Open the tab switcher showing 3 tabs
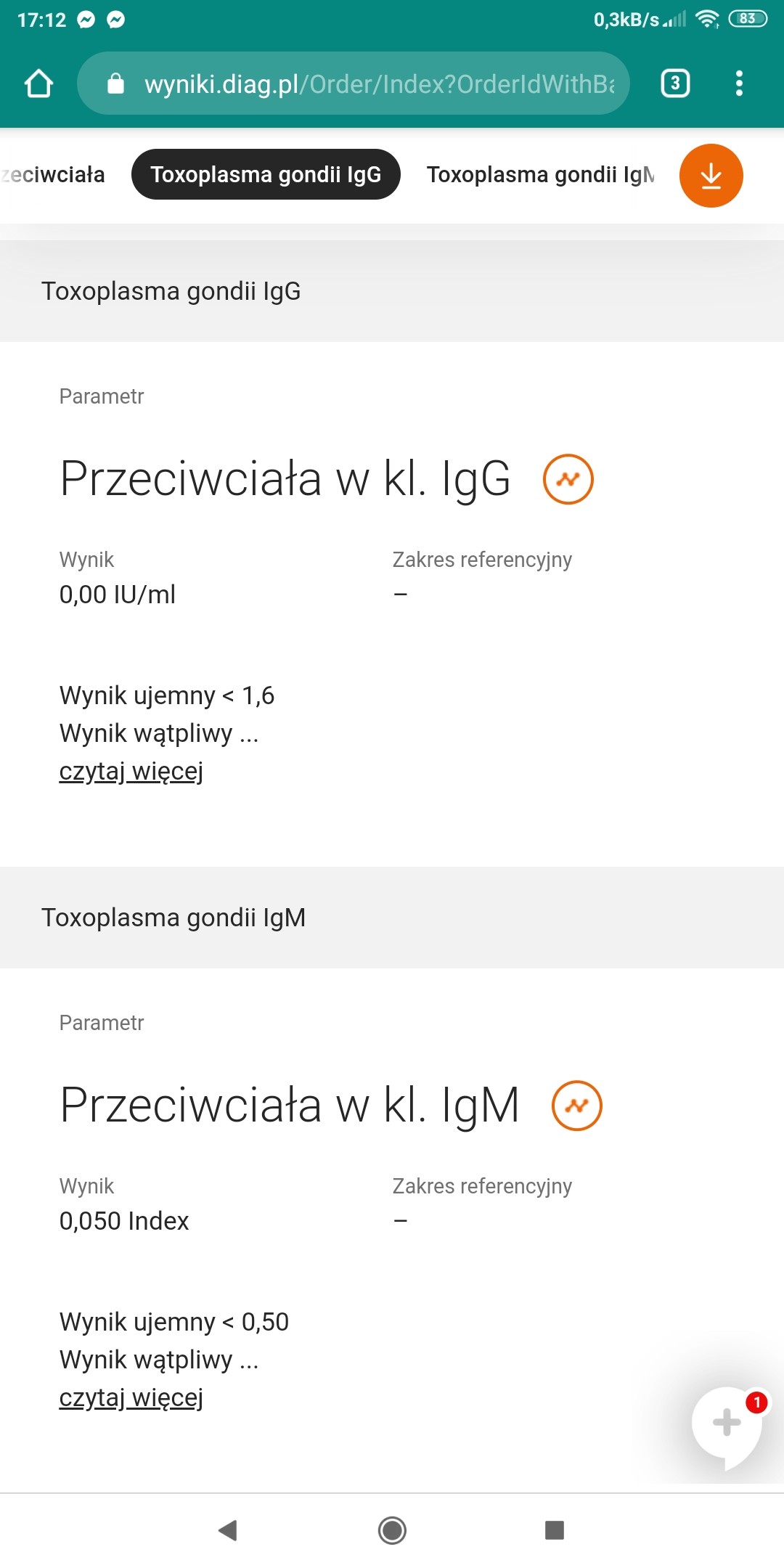Image resolution: width=784 pixels, height=1568 pixels. click(675, 83)
